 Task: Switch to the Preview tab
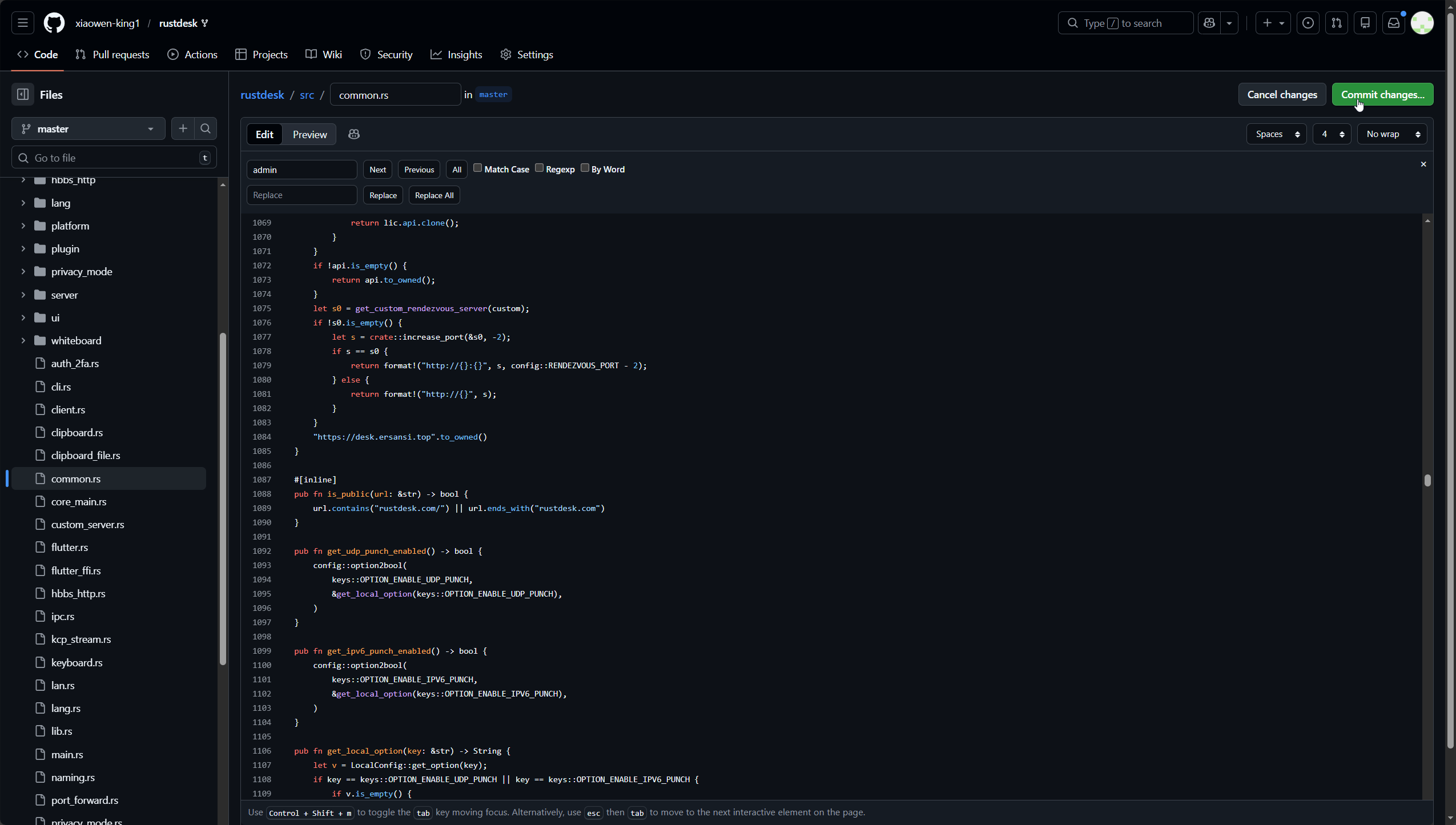pos(309,134)
